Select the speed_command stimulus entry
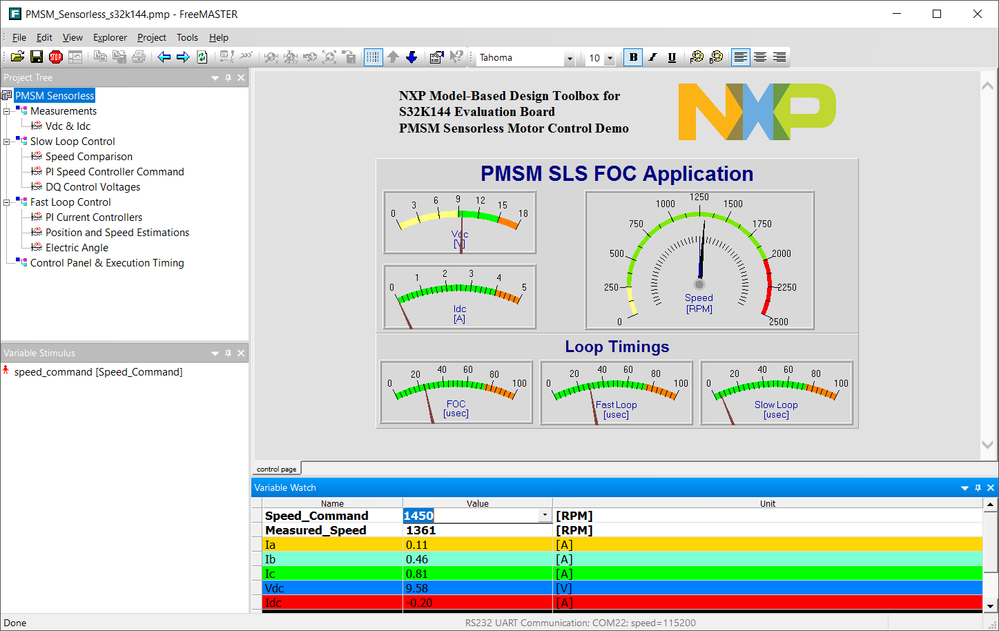 [x=98, y=372]
